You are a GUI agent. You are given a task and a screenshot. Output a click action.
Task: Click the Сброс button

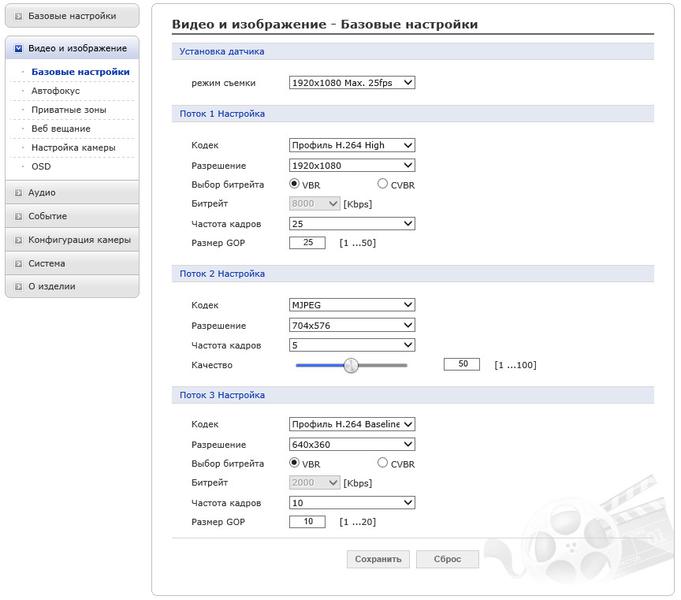coord(447,559)
